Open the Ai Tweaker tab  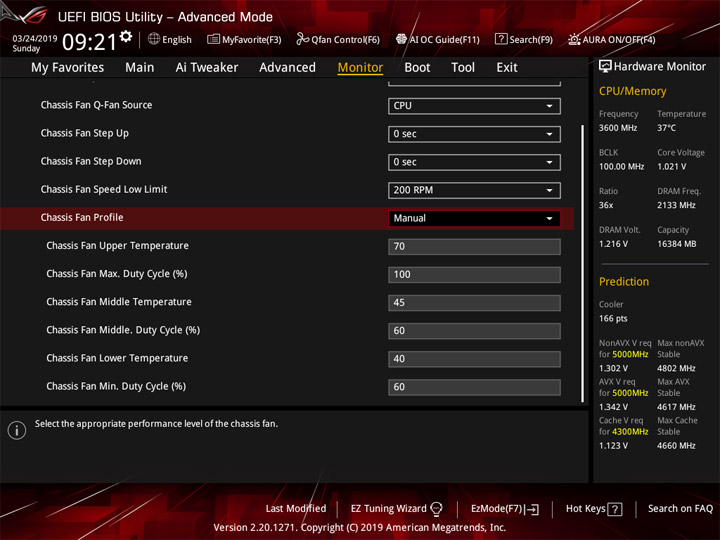coord(207,68)
